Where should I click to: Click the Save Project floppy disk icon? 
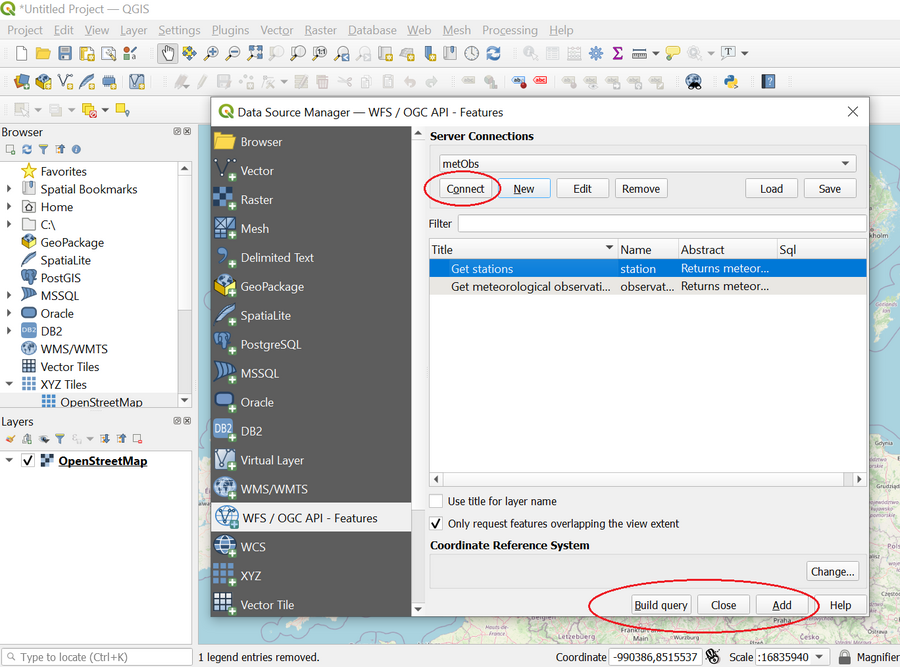tap(65, 53)
